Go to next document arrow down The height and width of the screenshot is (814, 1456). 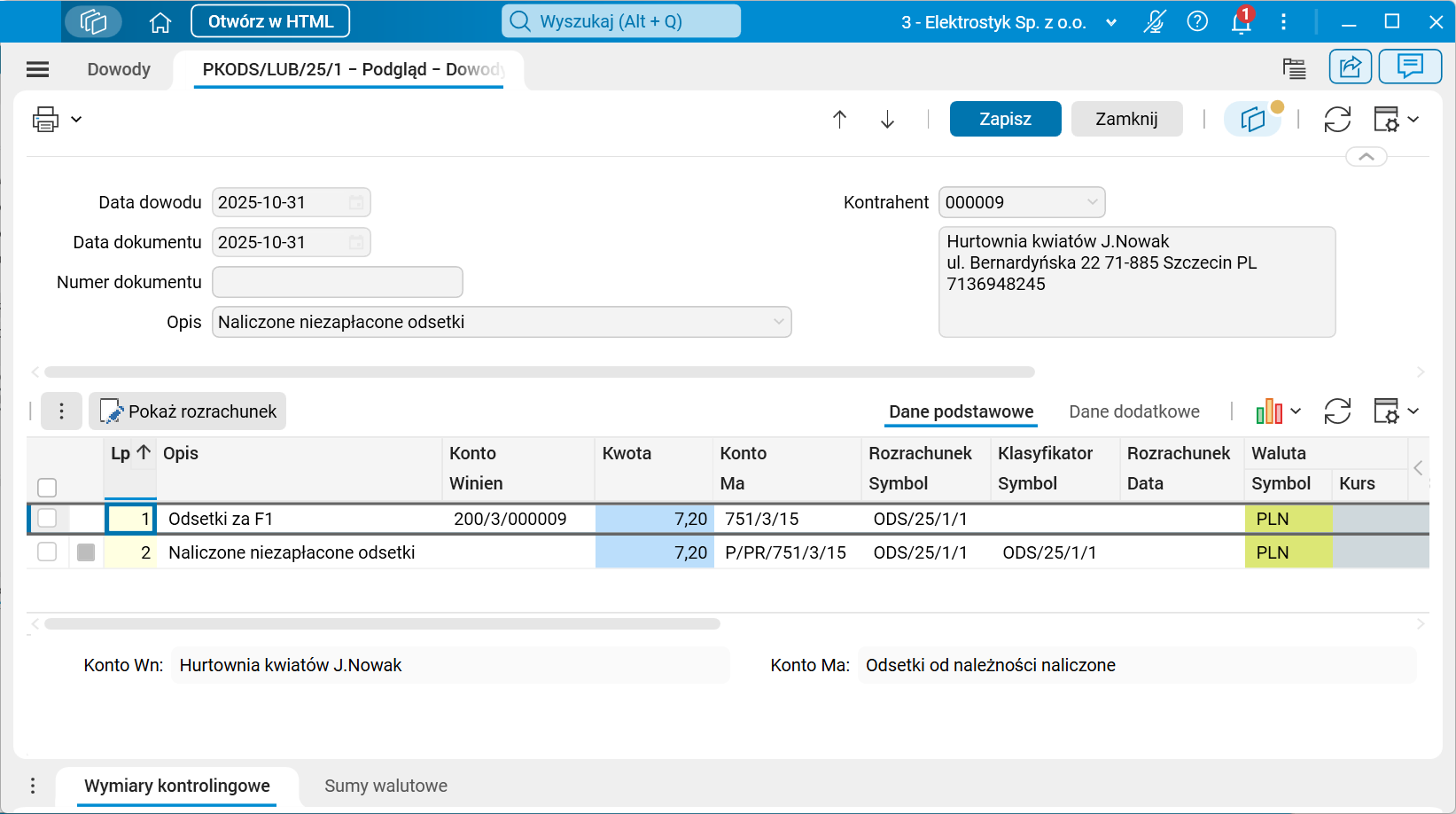click(887, 119)
